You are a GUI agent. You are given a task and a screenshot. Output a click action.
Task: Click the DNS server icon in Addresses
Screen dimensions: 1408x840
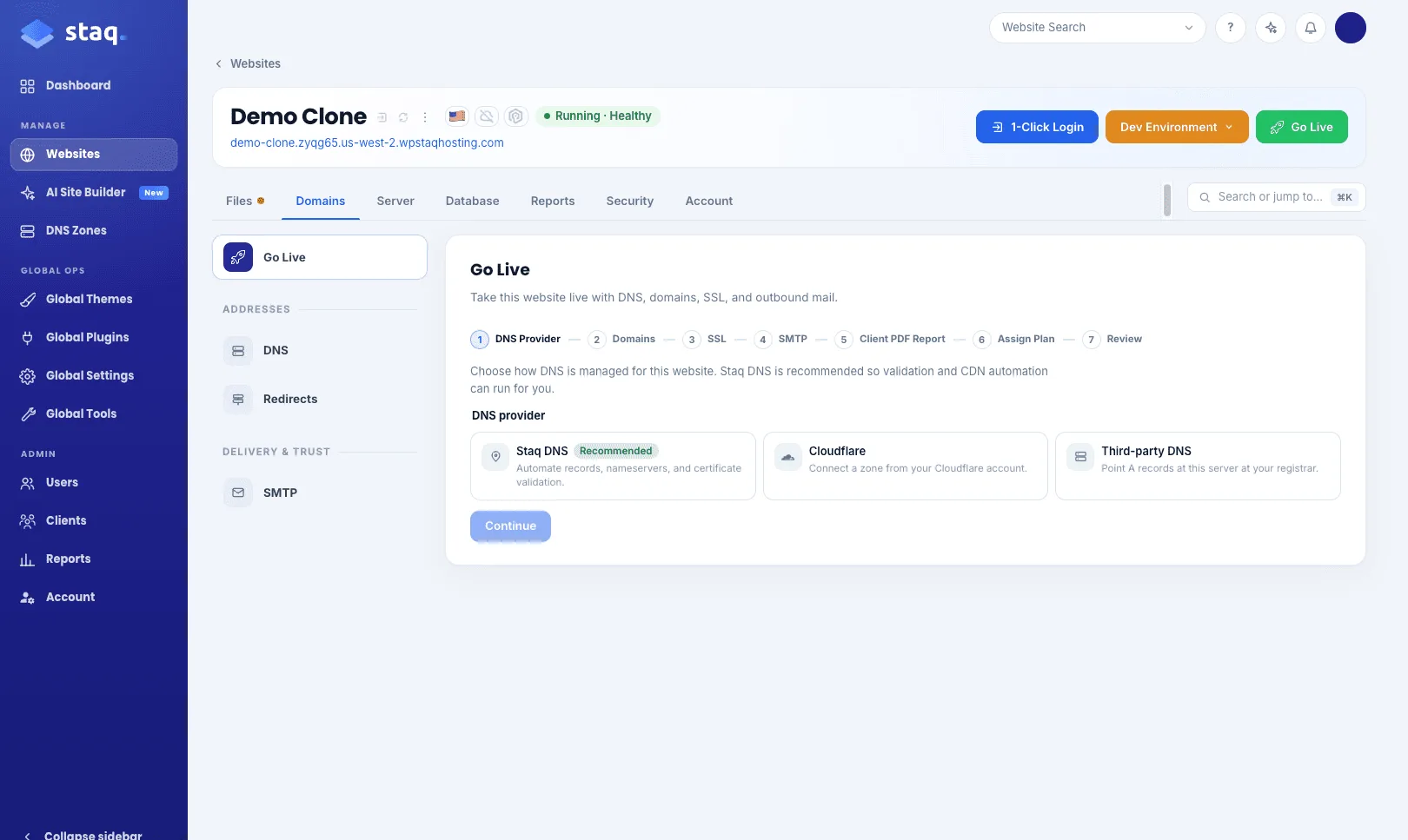tap(238, 351)
